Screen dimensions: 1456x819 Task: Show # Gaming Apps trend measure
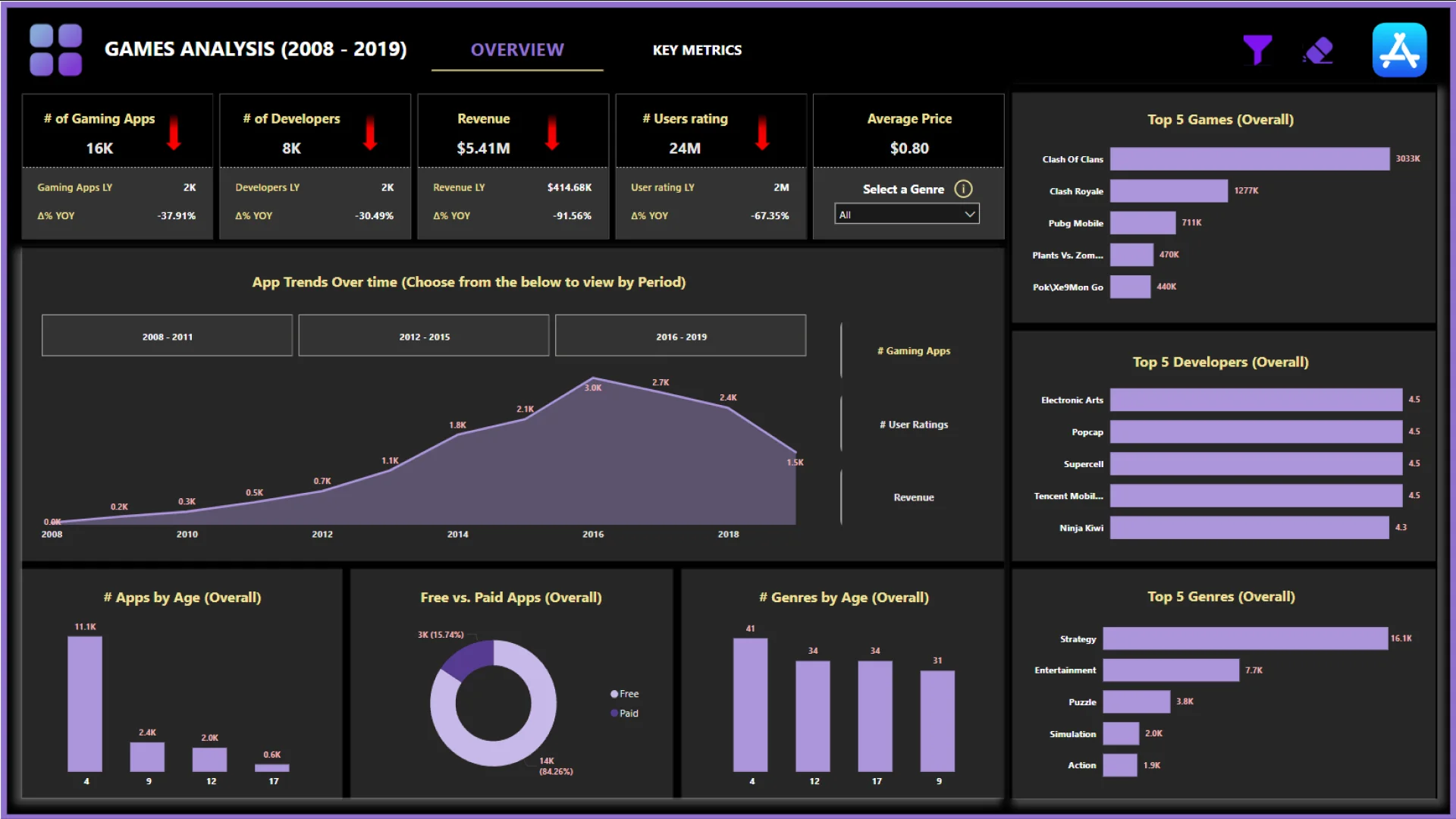[913, 351]
